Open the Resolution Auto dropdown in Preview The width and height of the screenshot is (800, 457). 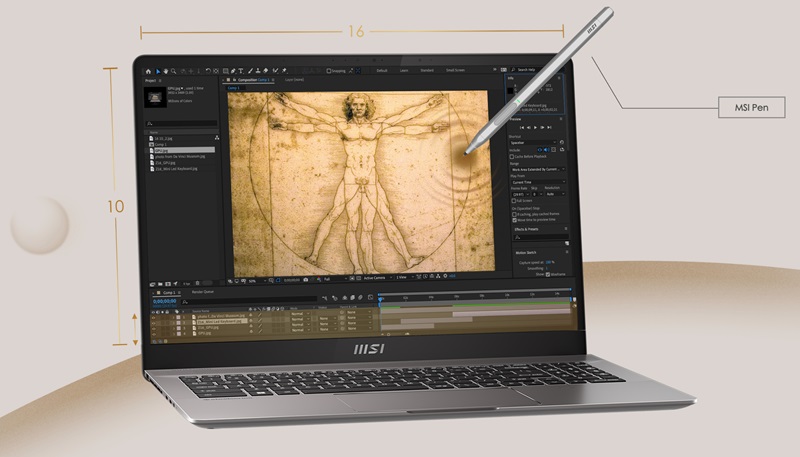555,194
